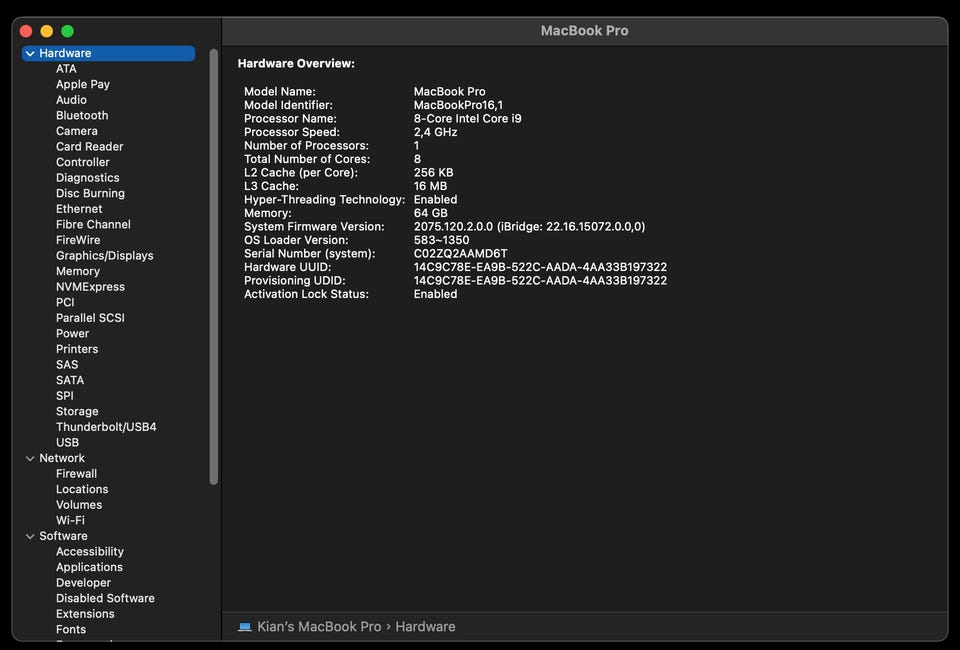960x650 pixels.
Task: Click the 8-Core Intel Core i9 text
Action: coord(467,119)
